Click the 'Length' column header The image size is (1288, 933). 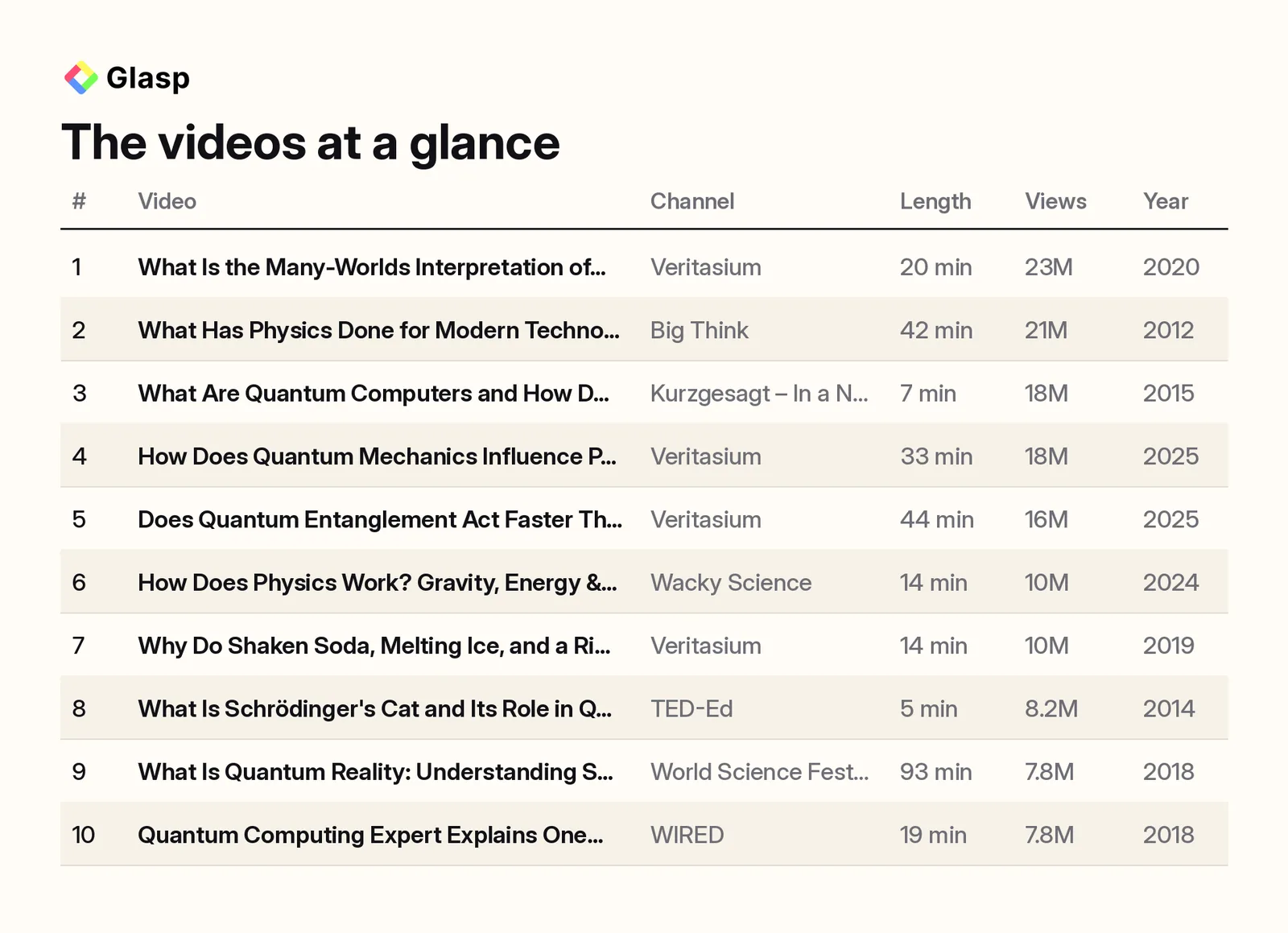935,202
